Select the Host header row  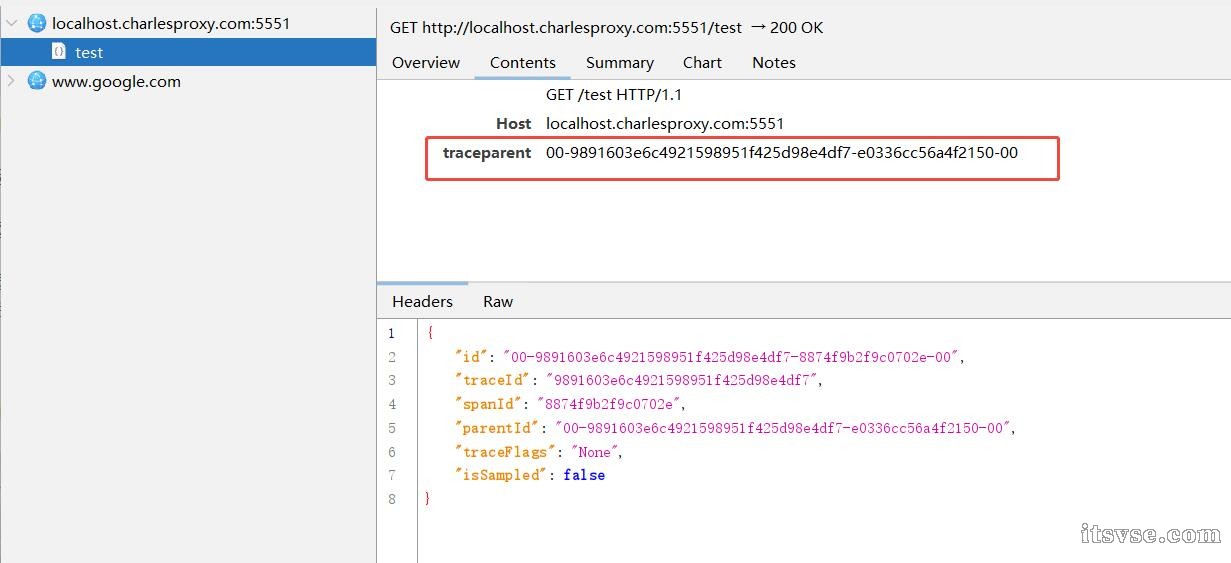coord(664,124)
